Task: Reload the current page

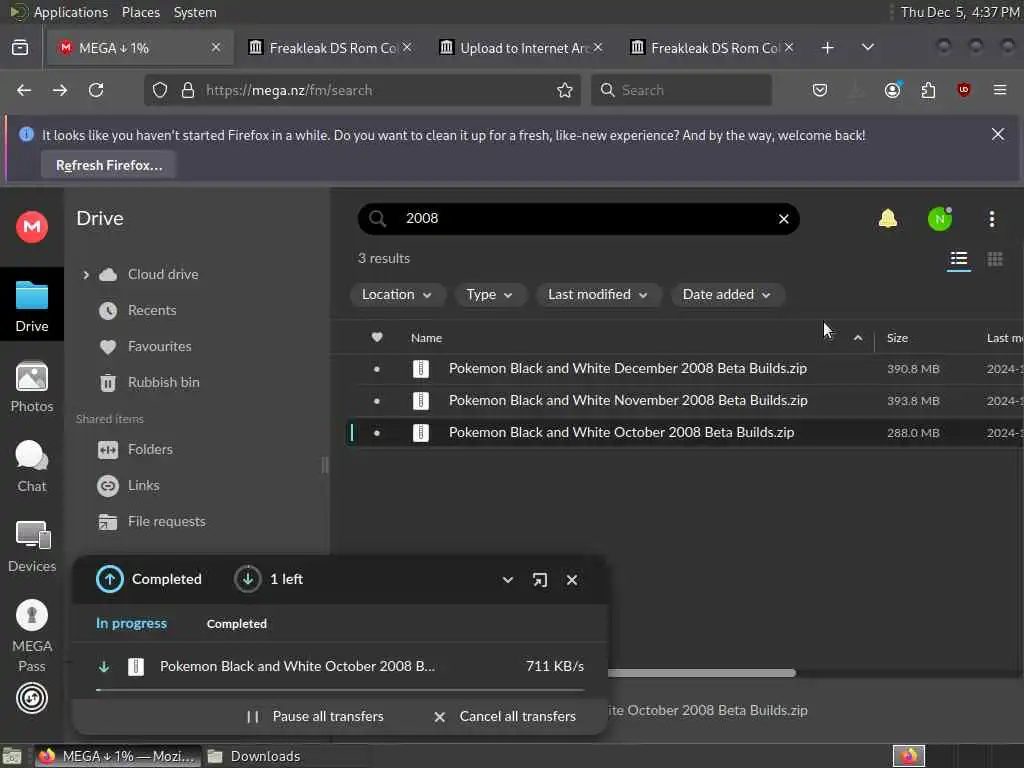Action: tap(96, 90)
